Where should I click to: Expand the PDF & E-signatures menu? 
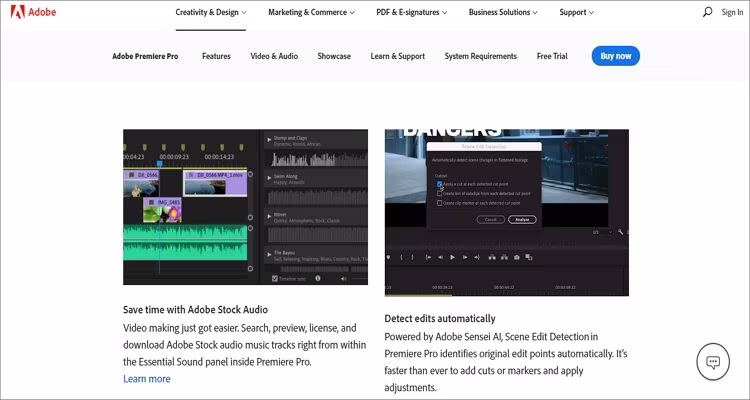pyautogui.click(x=412, y=12)
